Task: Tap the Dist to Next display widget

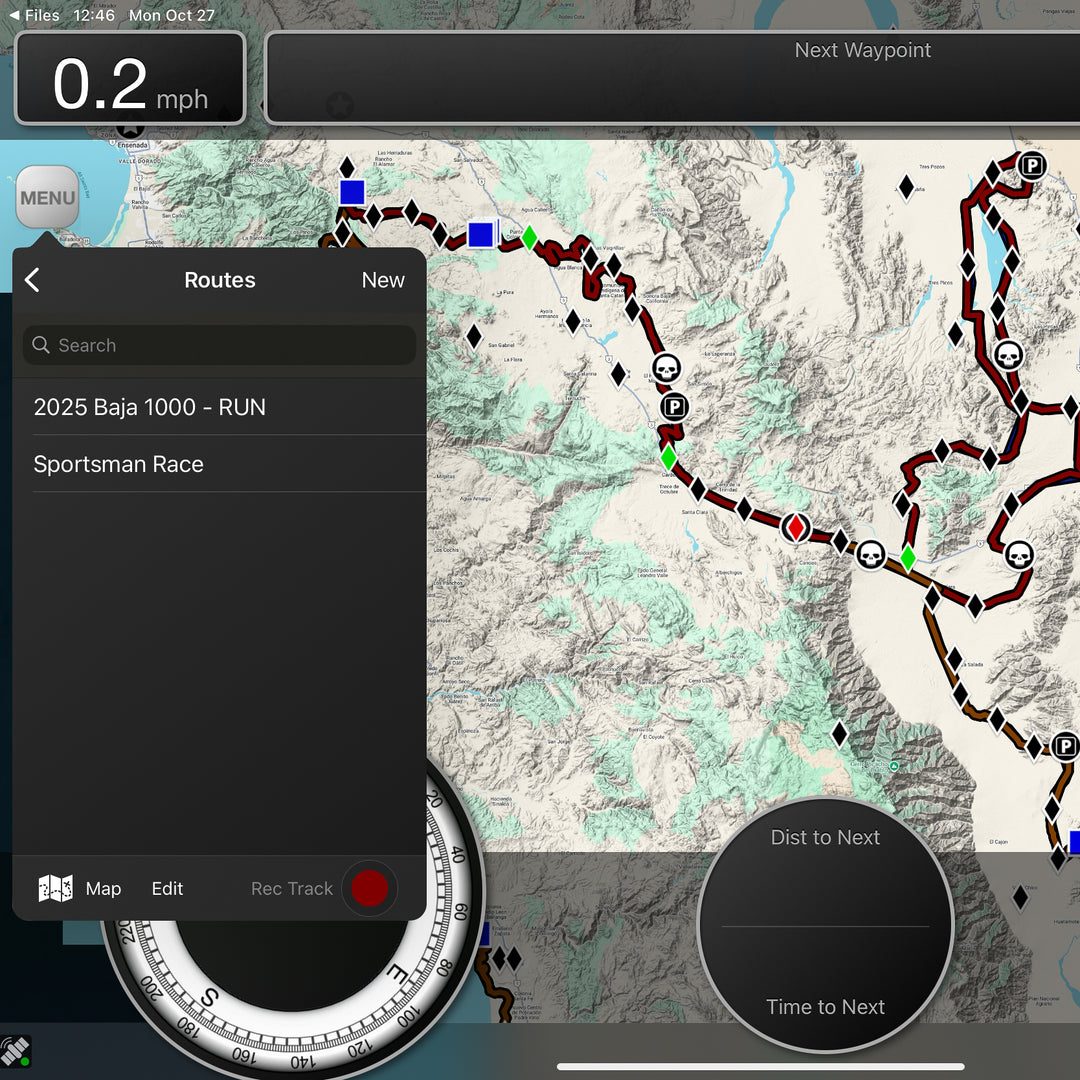Action: tap(824, 838)
